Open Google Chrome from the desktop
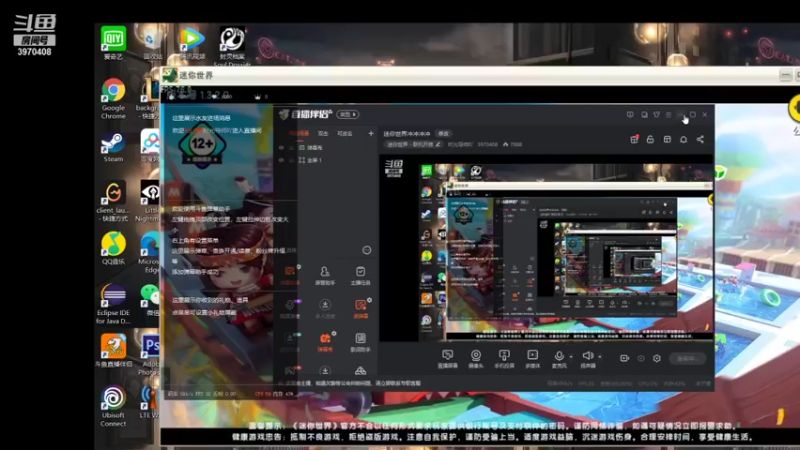 113,99
